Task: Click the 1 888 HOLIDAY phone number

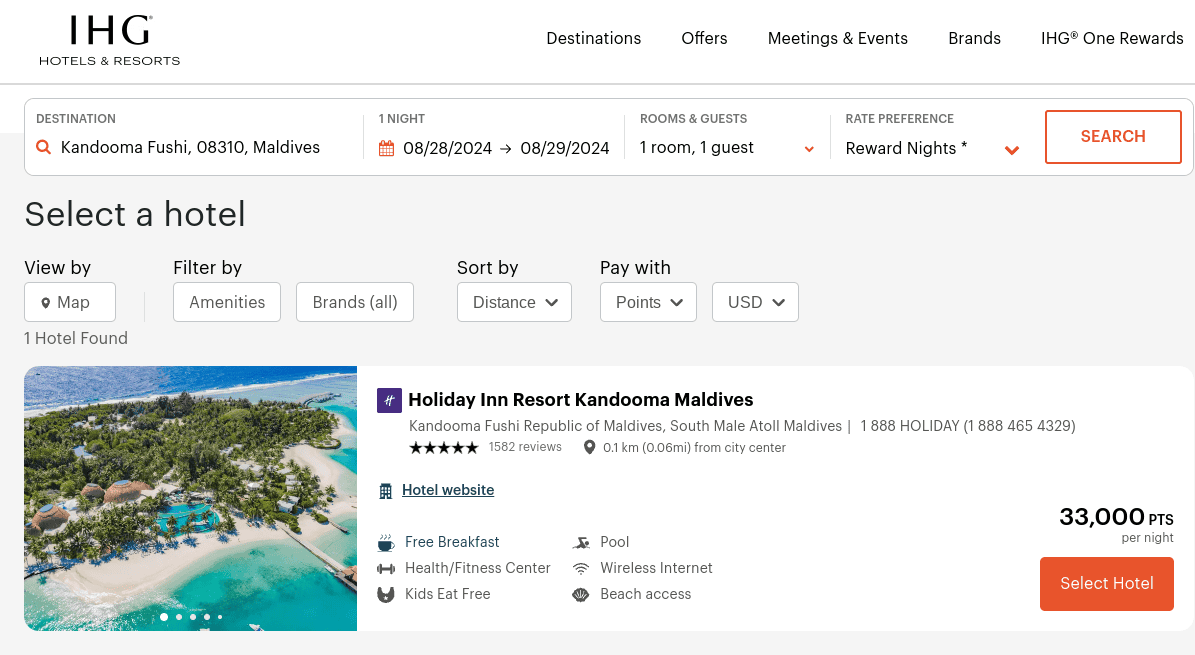Action: click(968, 425)
